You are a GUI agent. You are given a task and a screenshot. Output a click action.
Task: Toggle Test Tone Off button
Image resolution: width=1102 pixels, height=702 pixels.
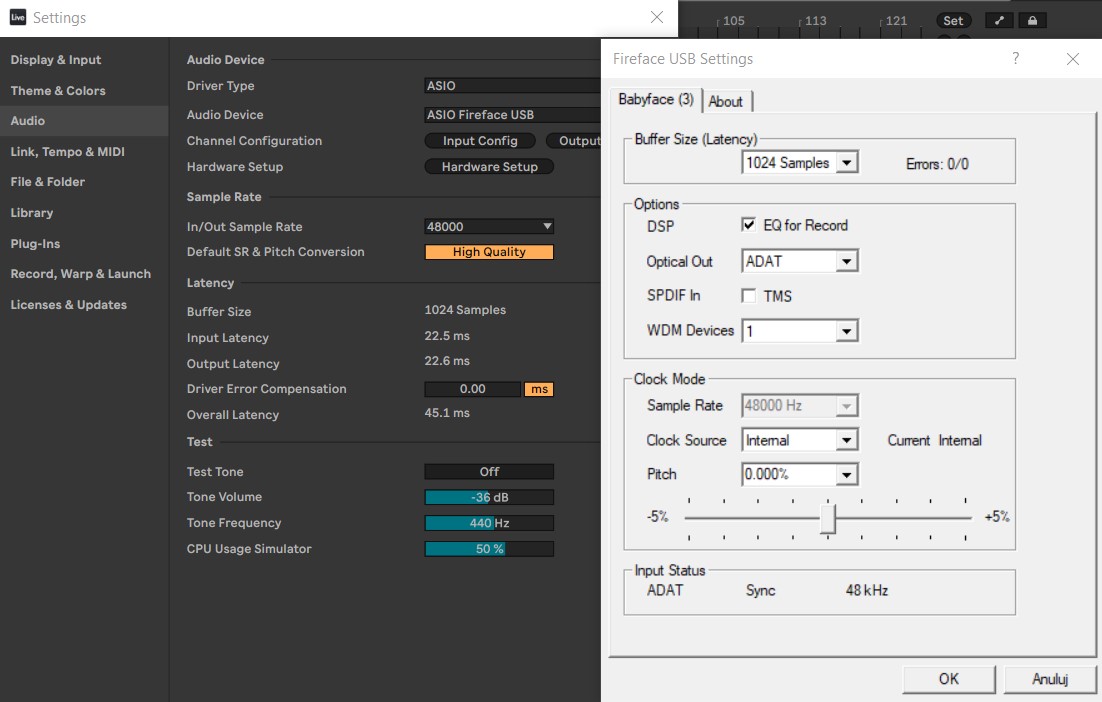489,472
